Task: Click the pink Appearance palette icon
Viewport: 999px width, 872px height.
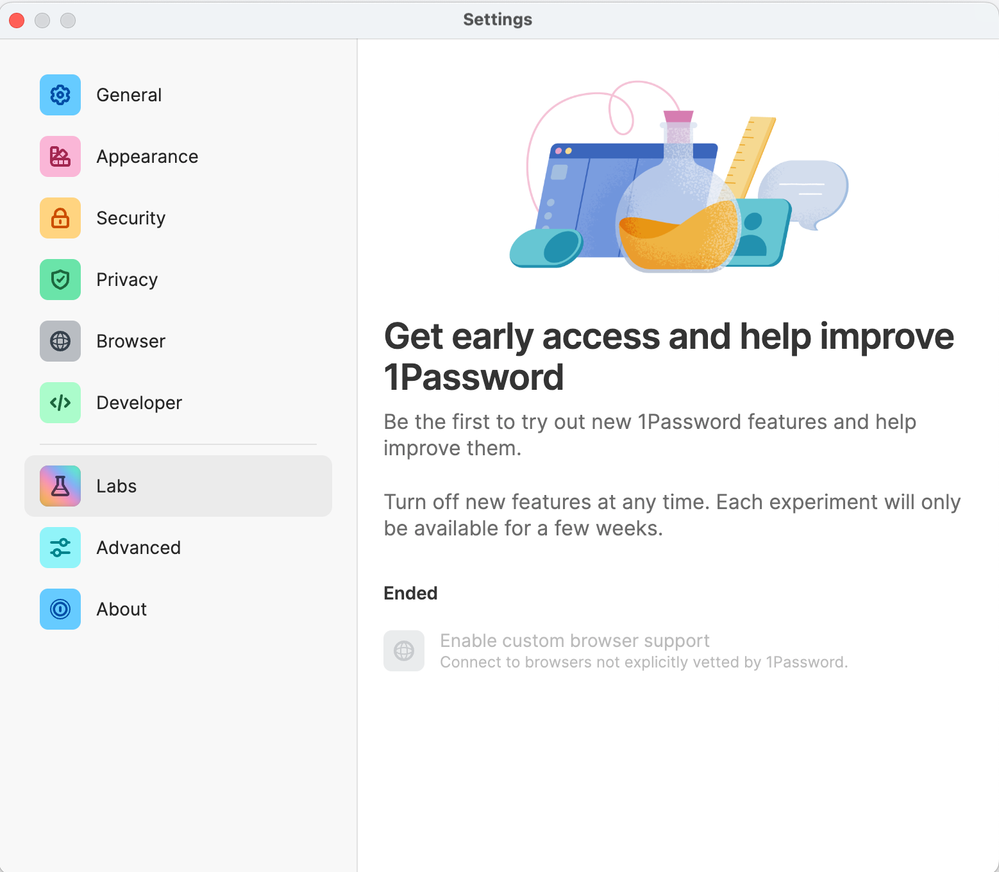Action: [x=60, y=157]
